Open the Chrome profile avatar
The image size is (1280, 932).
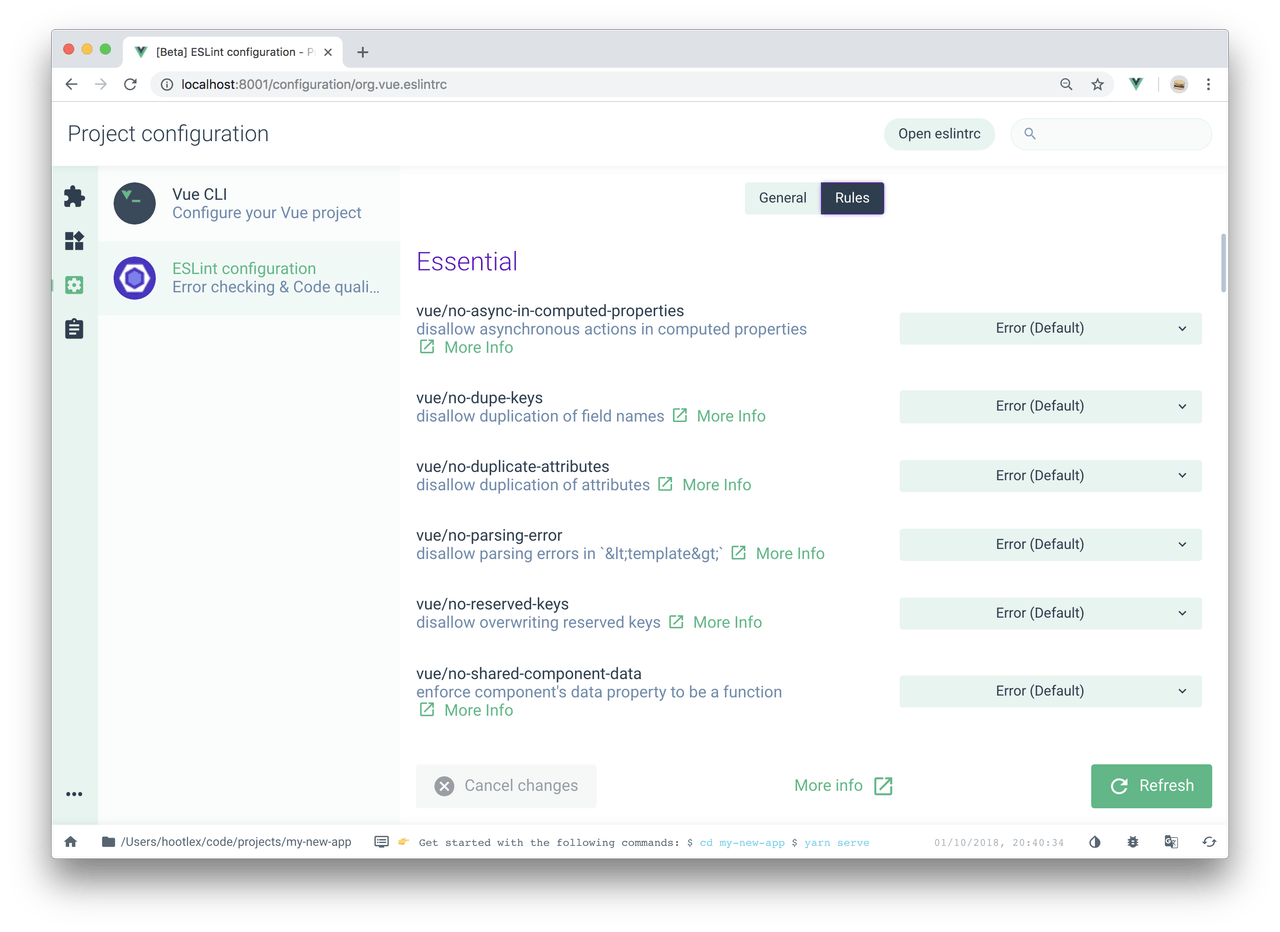tap(1179, 84)
